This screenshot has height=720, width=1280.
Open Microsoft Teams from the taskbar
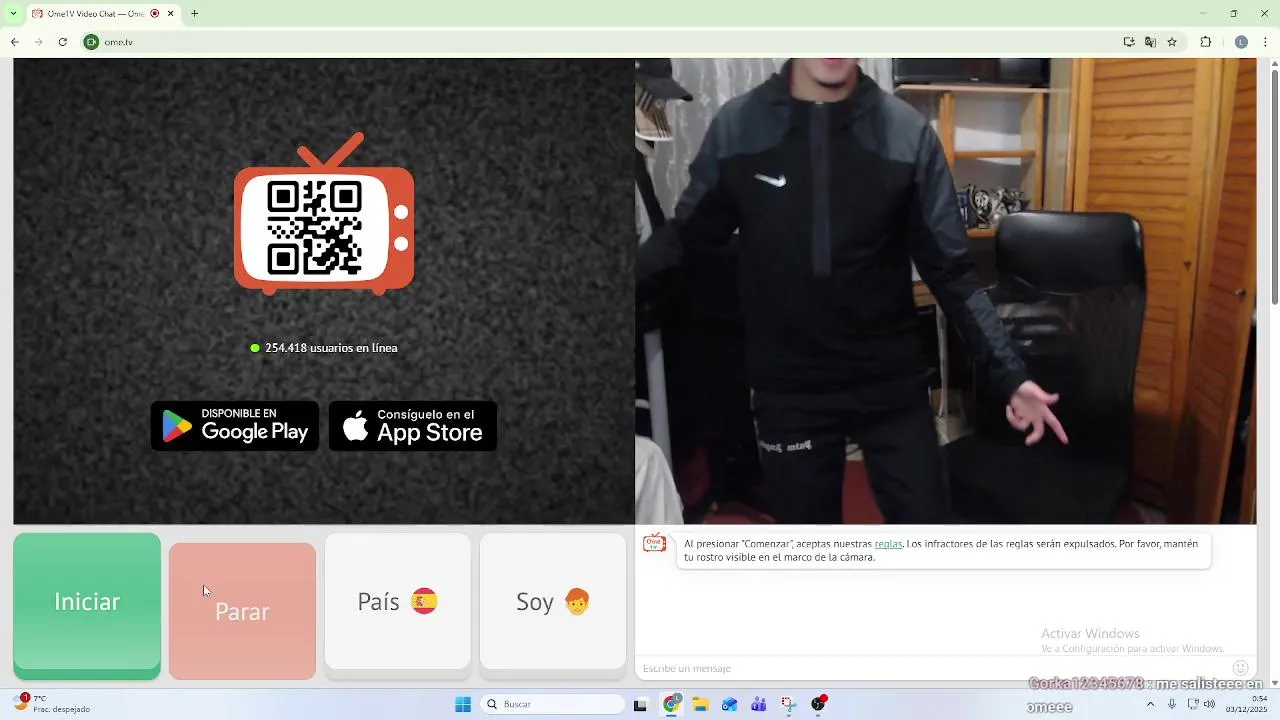pos(759,704)
